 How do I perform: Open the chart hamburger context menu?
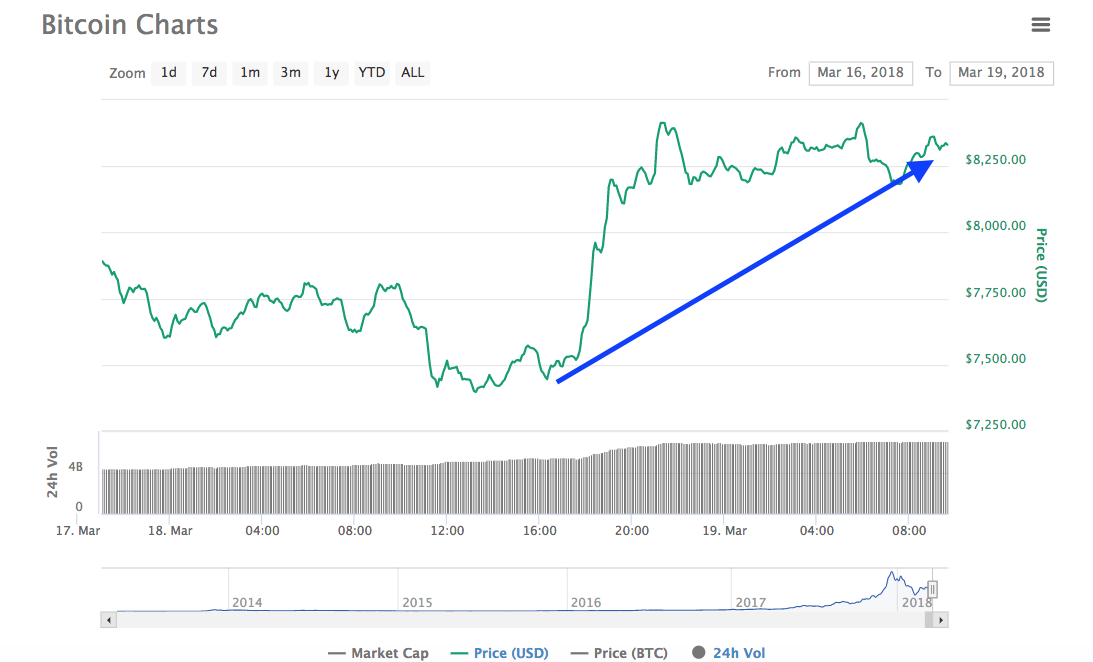(1040, 25)
